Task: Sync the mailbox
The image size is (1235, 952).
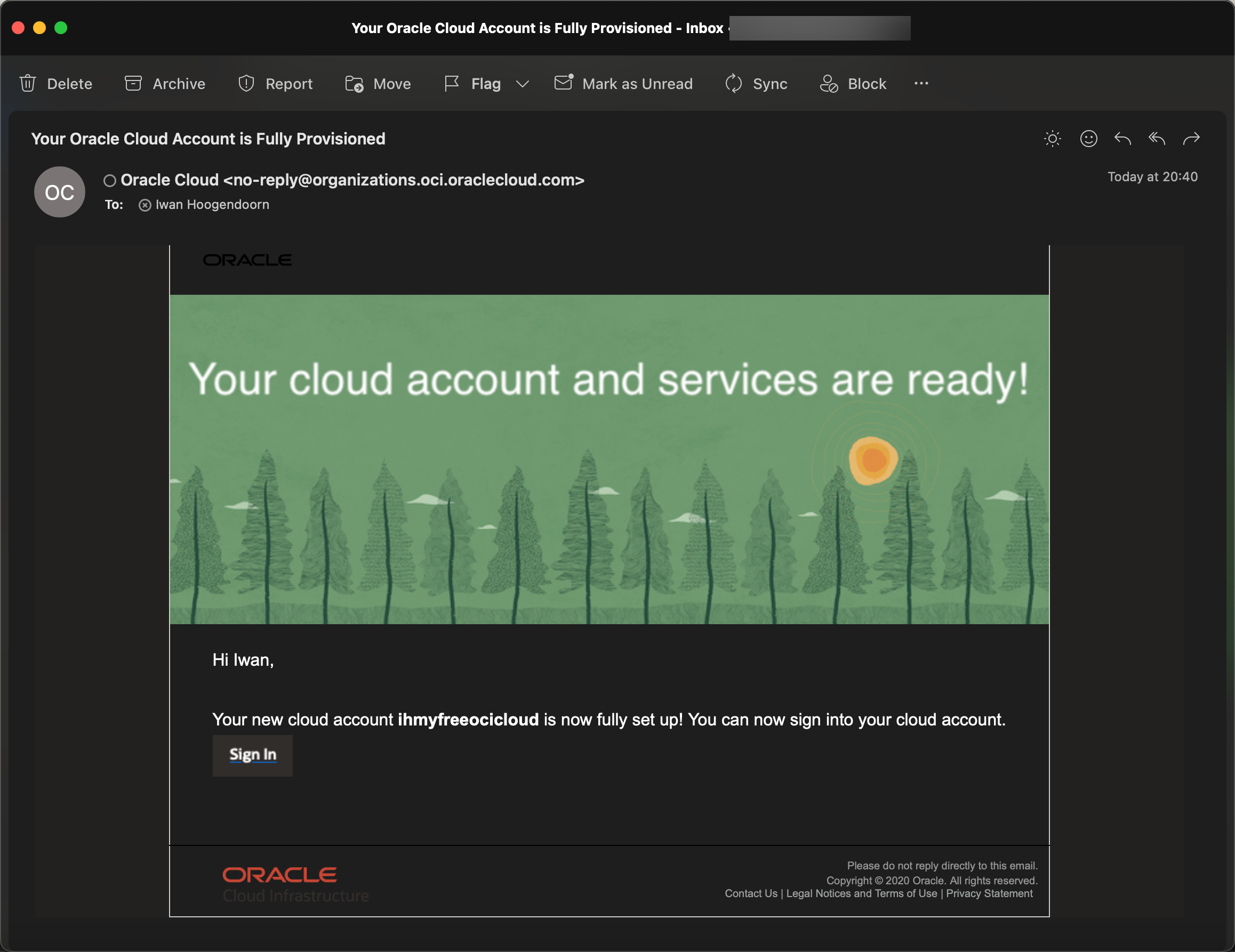Action: pos(756,84)
